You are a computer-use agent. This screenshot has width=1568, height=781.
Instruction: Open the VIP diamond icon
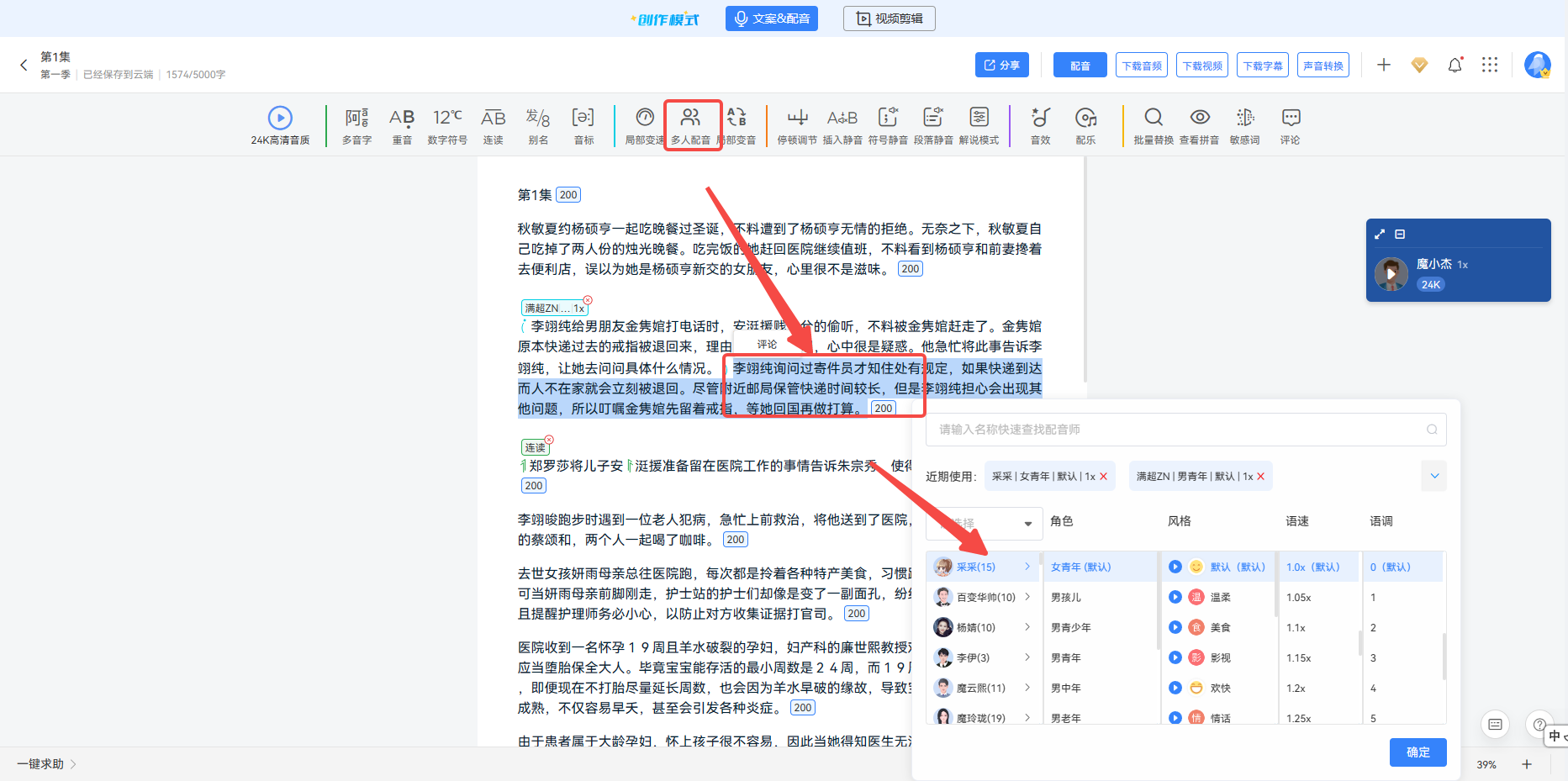[1419, 65]
